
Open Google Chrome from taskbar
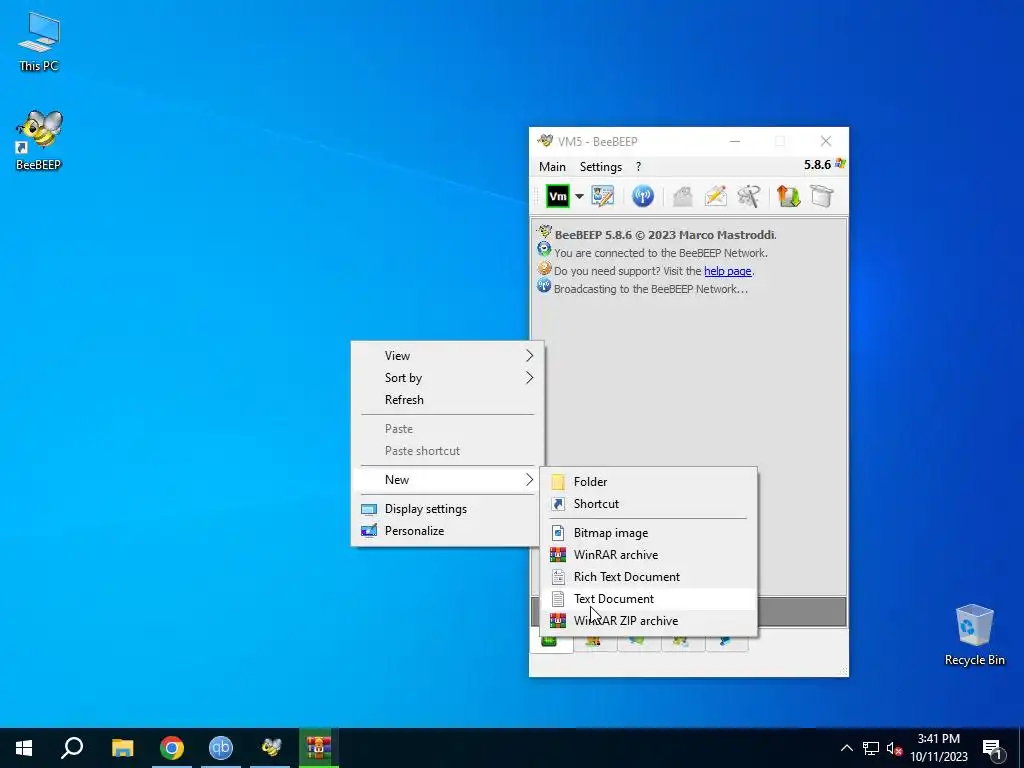(x=172, y=748)
